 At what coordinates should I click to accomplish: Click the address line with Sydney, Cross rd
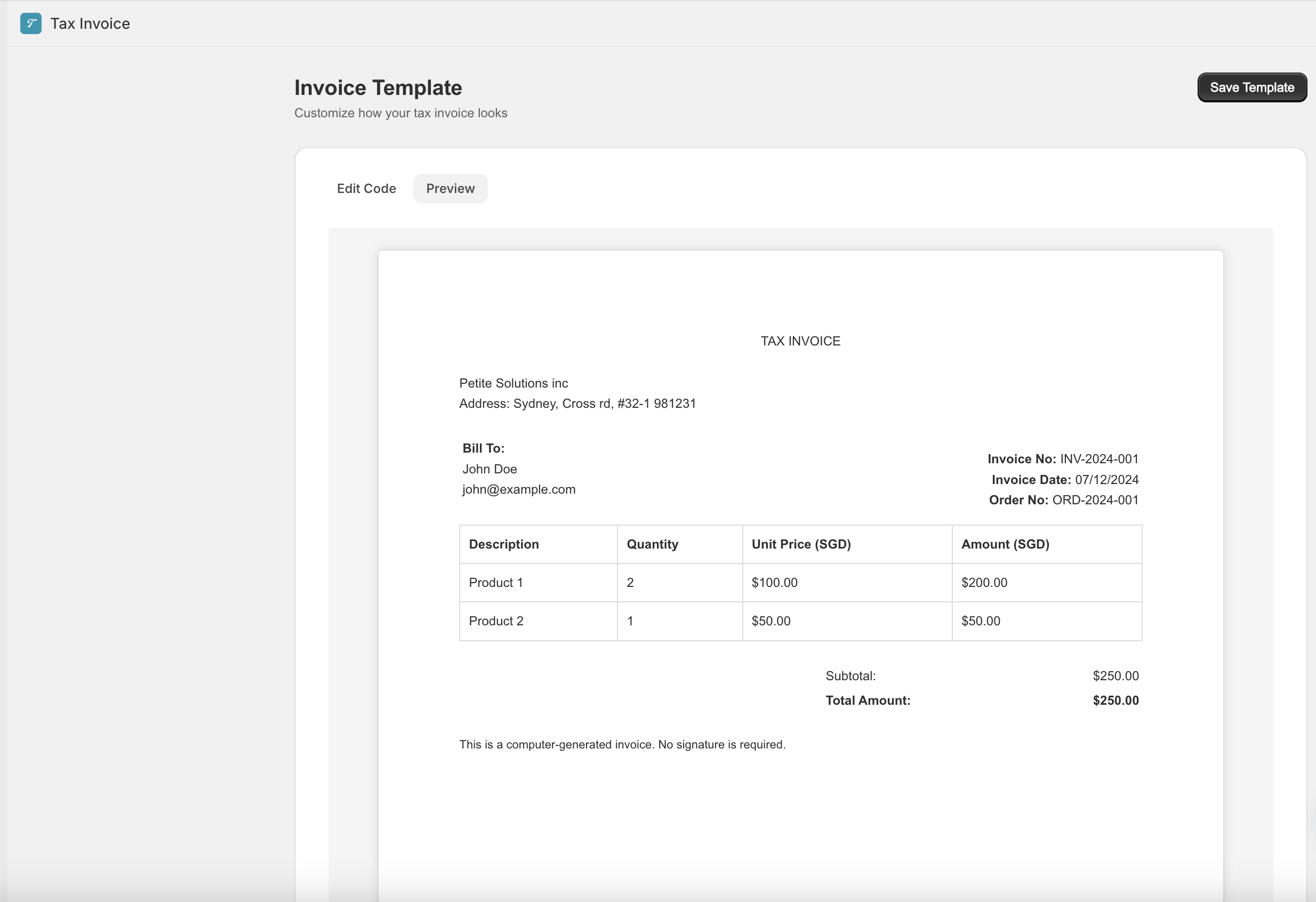(577, 404)
